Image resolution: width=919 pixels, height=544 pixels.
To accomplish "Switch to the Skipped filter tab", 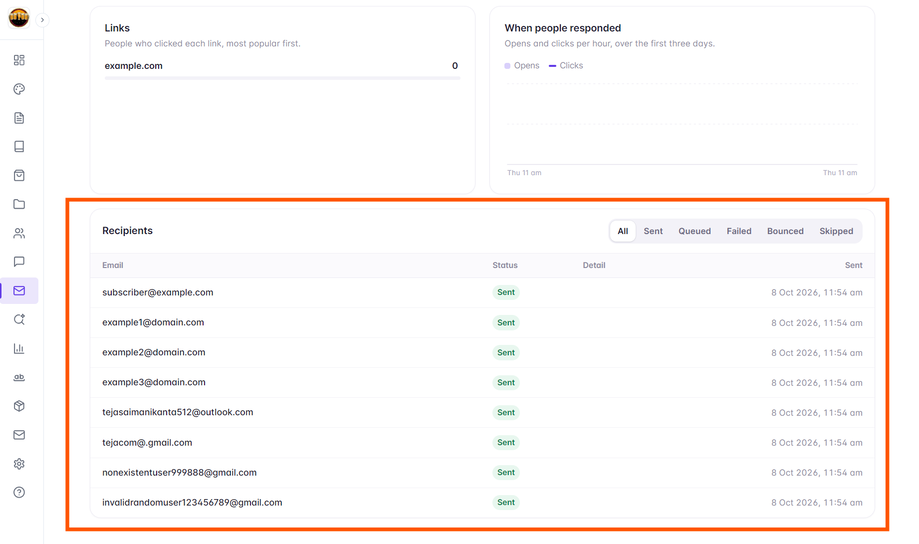I will tap(836, 231).
